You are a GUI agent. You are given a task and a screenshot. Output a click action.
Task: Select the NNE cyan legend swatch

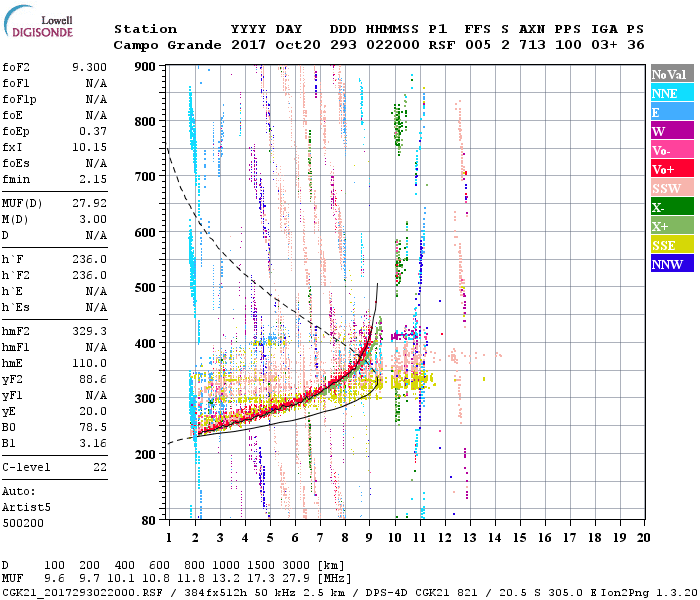click(672, 93)
